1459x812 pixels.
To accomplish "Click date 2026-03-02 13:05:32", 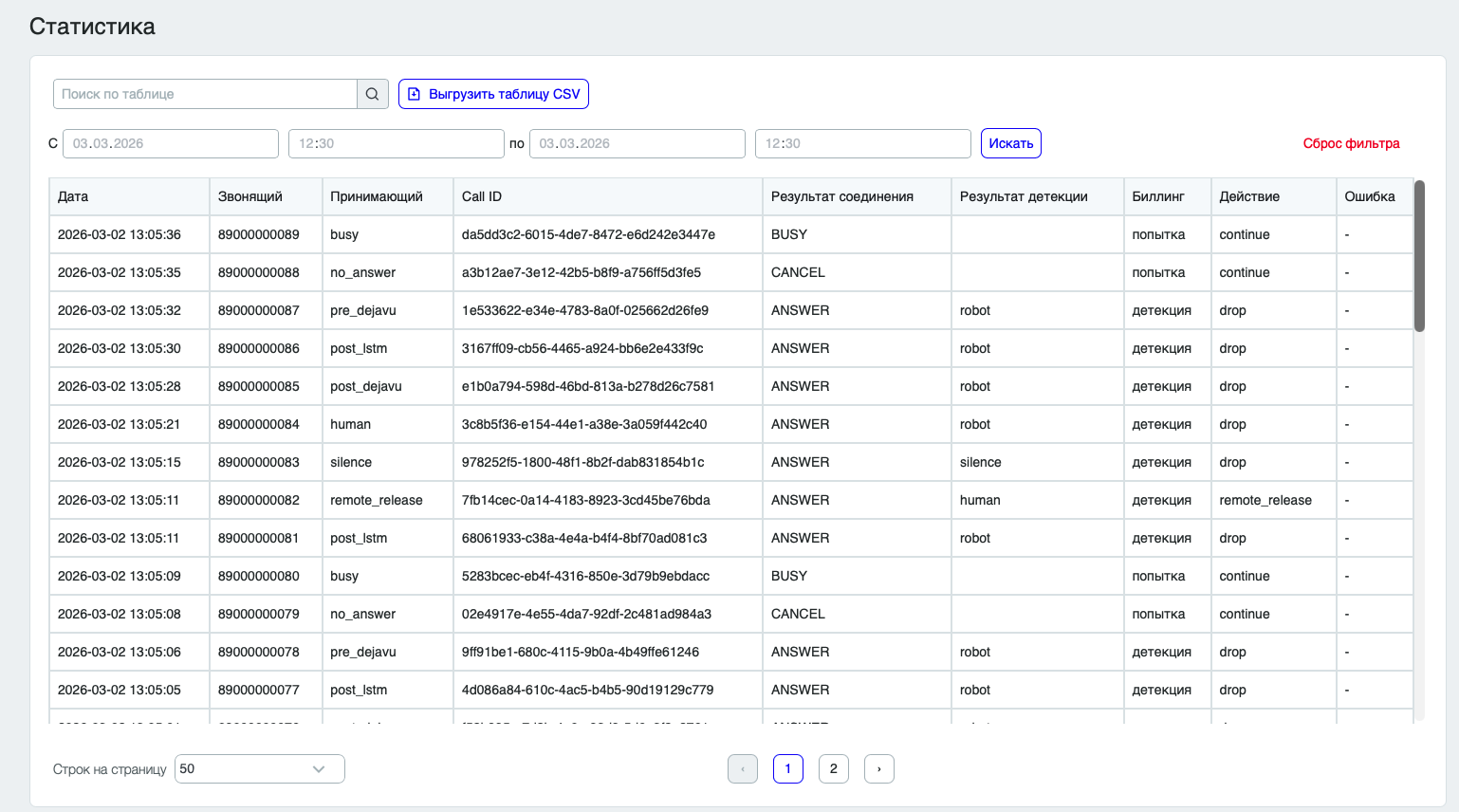I will pyautogui.click(x=120, y=310).
